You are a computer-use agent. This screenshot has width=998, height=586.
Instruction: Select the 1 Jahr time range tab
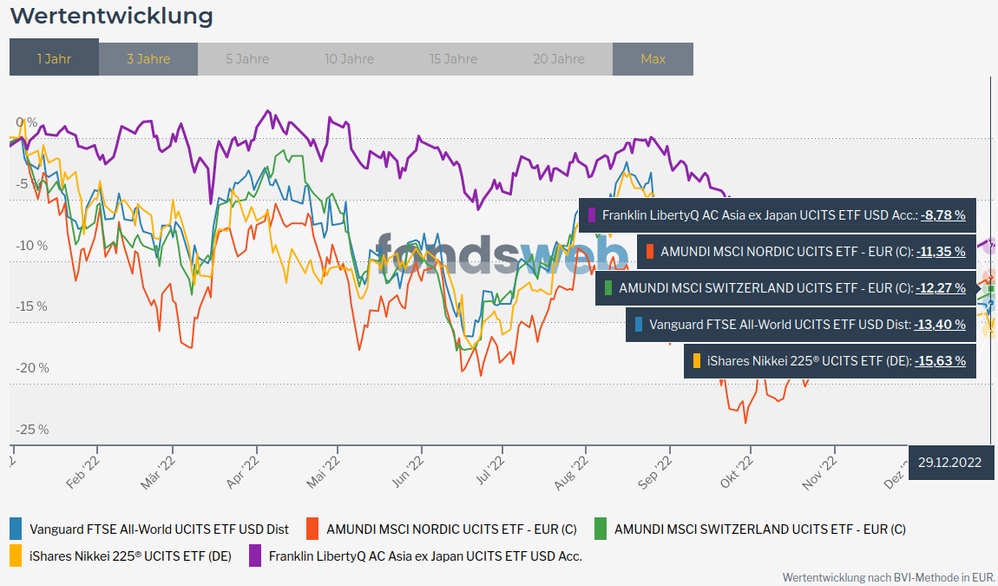click(x=54, y=59)
